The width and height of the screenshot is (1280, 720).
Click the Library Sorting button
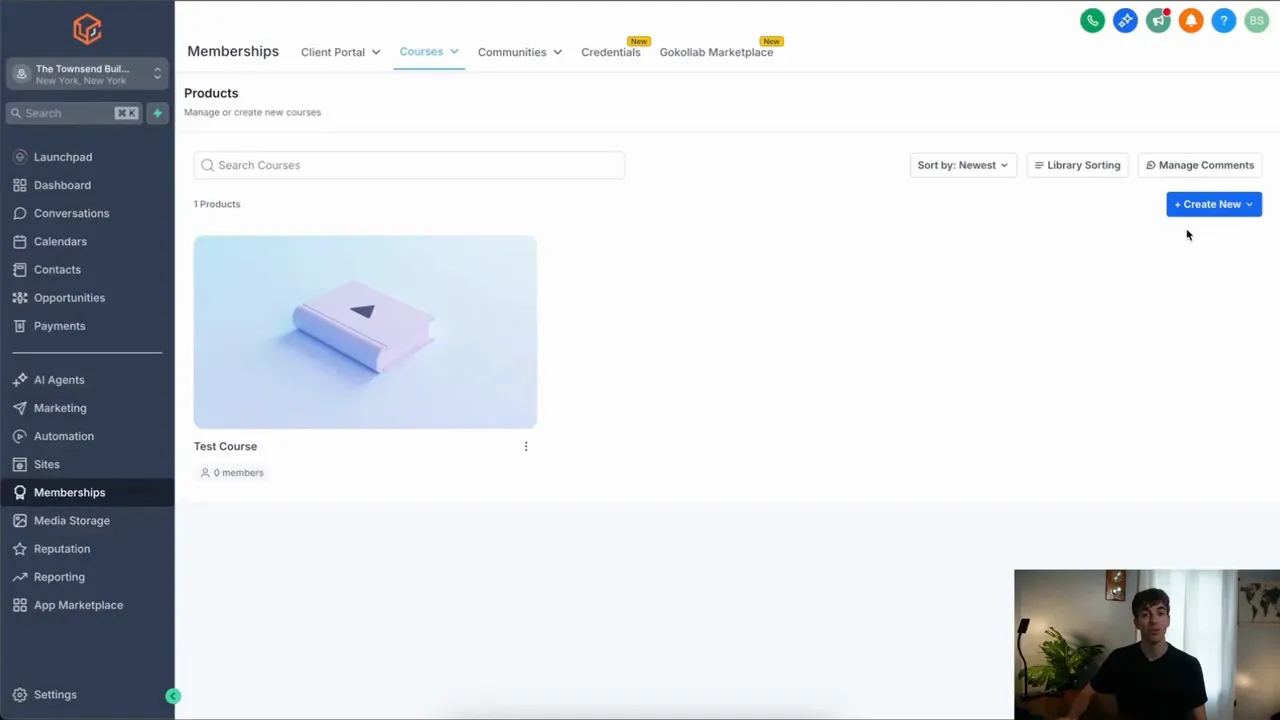coord(1078,165)
